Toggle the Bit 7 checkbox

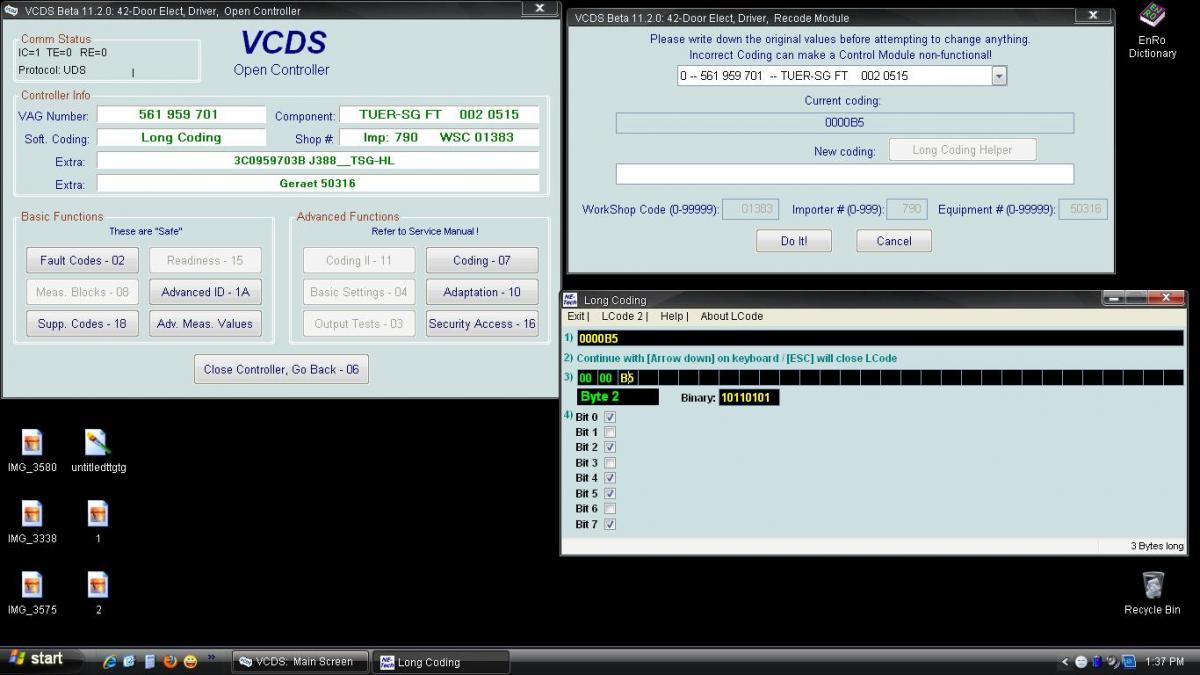(x=610, y=524)
